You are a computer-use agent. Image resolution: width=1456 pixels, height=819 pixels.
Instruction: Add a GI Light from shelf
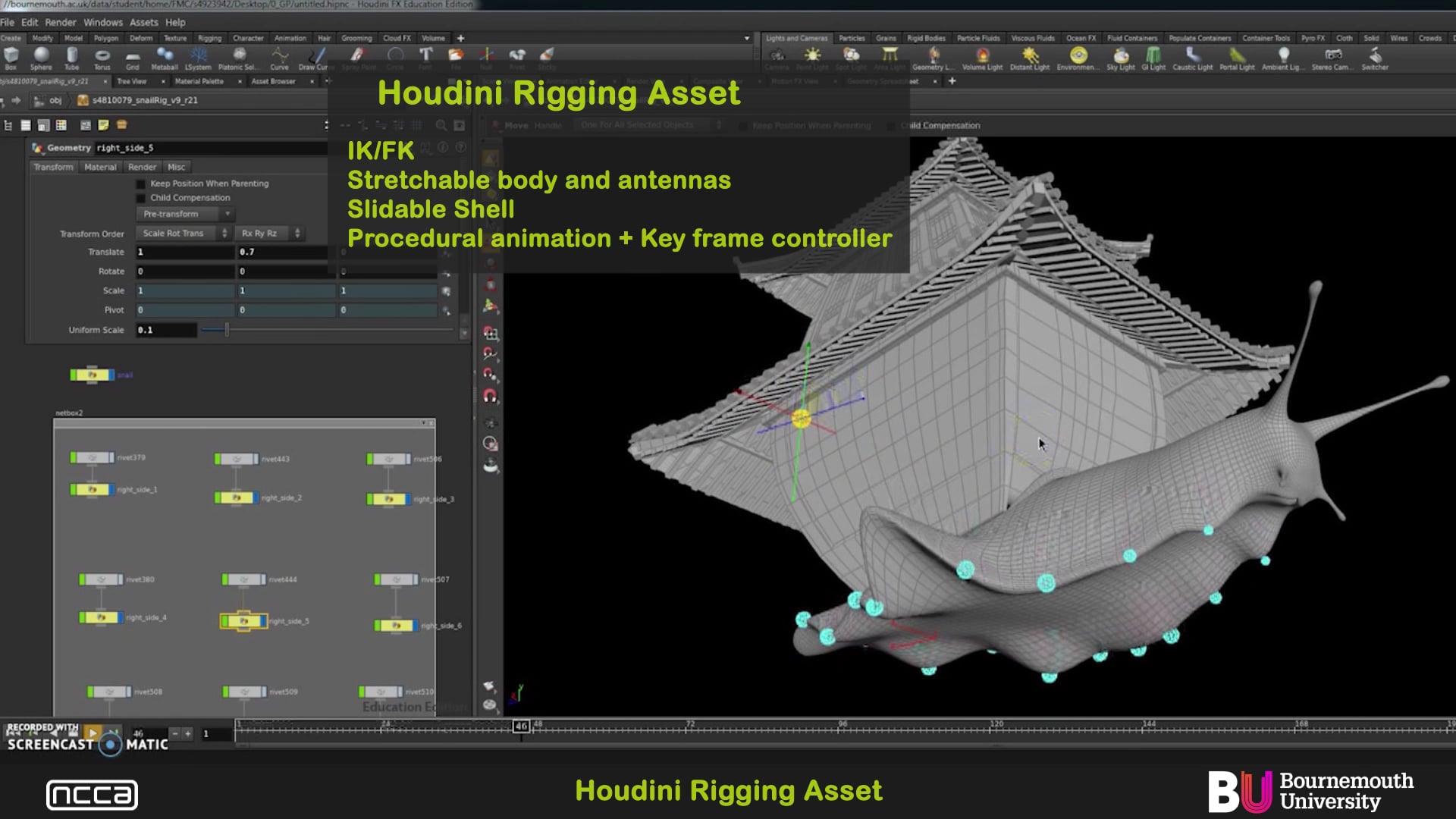point(1153,58)
